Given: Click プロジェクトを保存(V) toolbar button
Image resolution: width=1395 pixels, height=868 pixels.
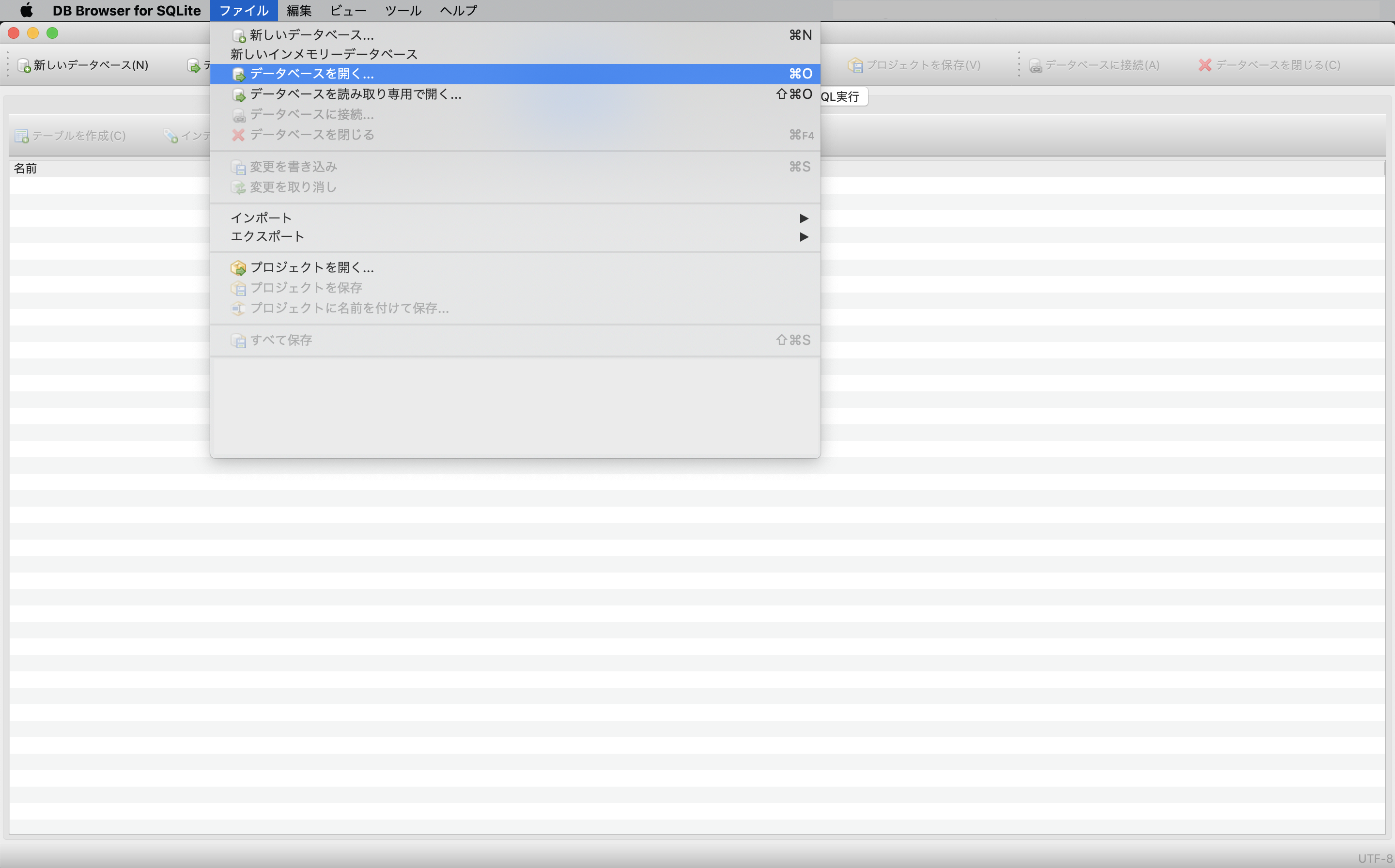Looking at the screenshot, I should click(914, 65).
